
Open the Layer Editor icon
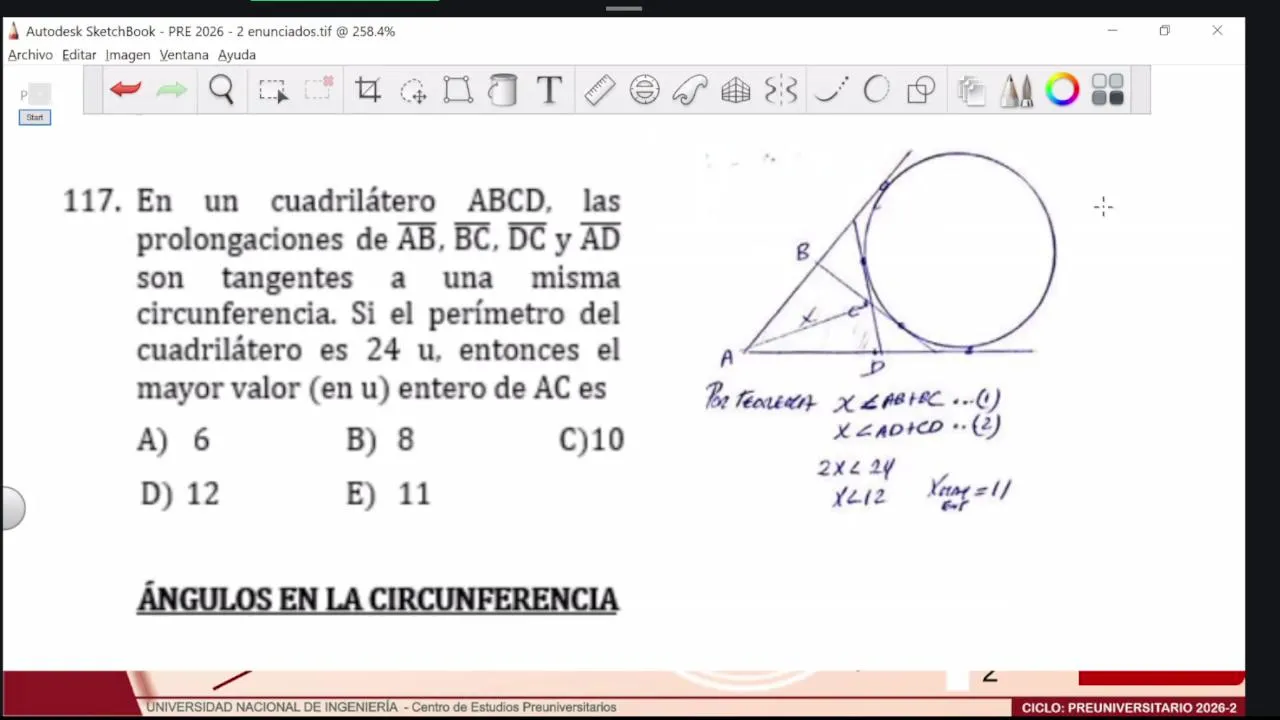pyautogui.click(x=971, y=91)
